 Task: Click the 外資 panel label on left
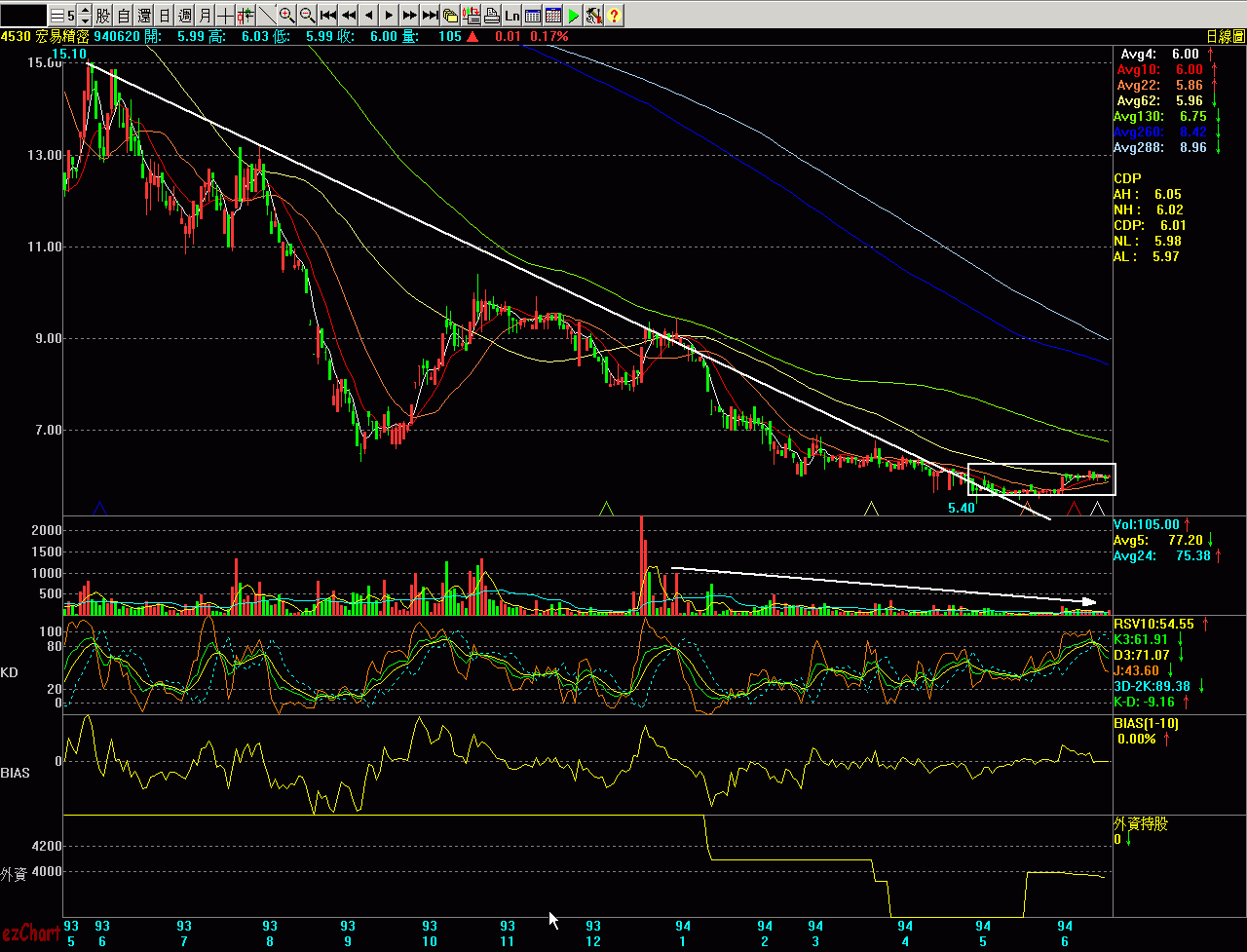pos(14,874)
